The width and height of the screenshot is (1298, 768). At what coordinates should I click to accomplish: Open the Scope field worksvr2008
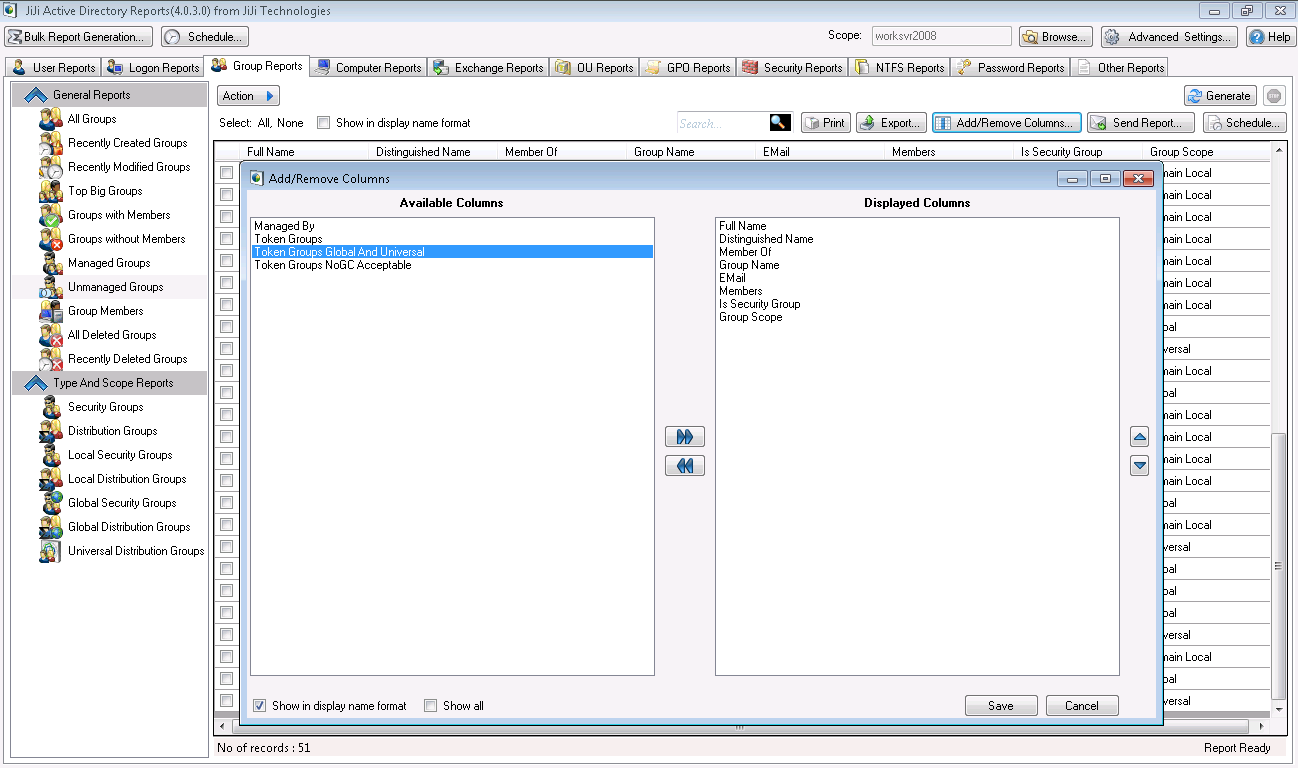pyautogui.click(x=941, y=36)
